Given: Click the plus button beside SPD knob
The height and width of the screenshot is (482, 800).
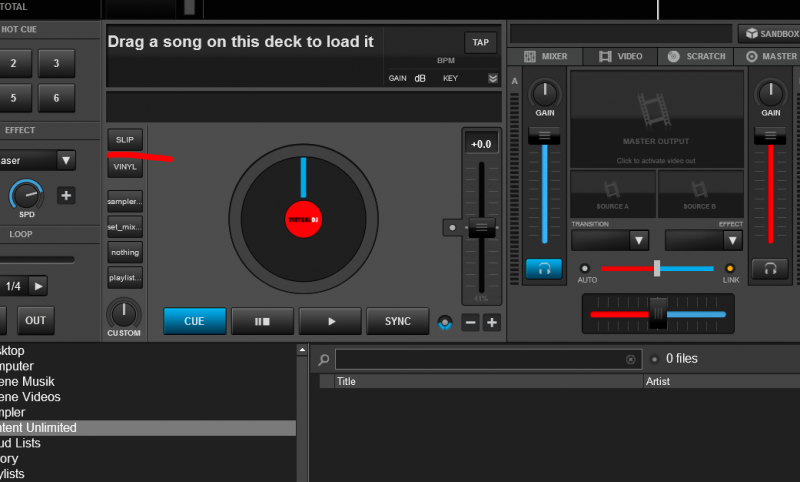Looking at the screenshot, I should coord(66,195).
